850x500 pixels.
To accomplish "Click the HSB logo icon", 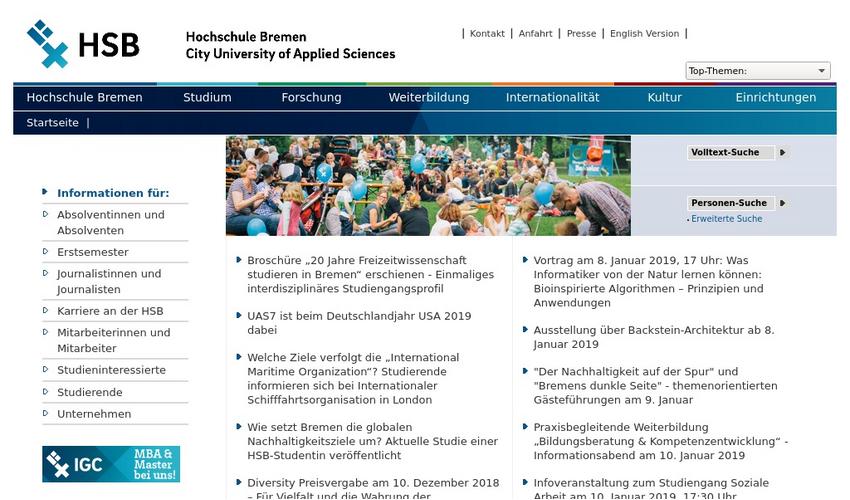I will click(x=48, y=44).
